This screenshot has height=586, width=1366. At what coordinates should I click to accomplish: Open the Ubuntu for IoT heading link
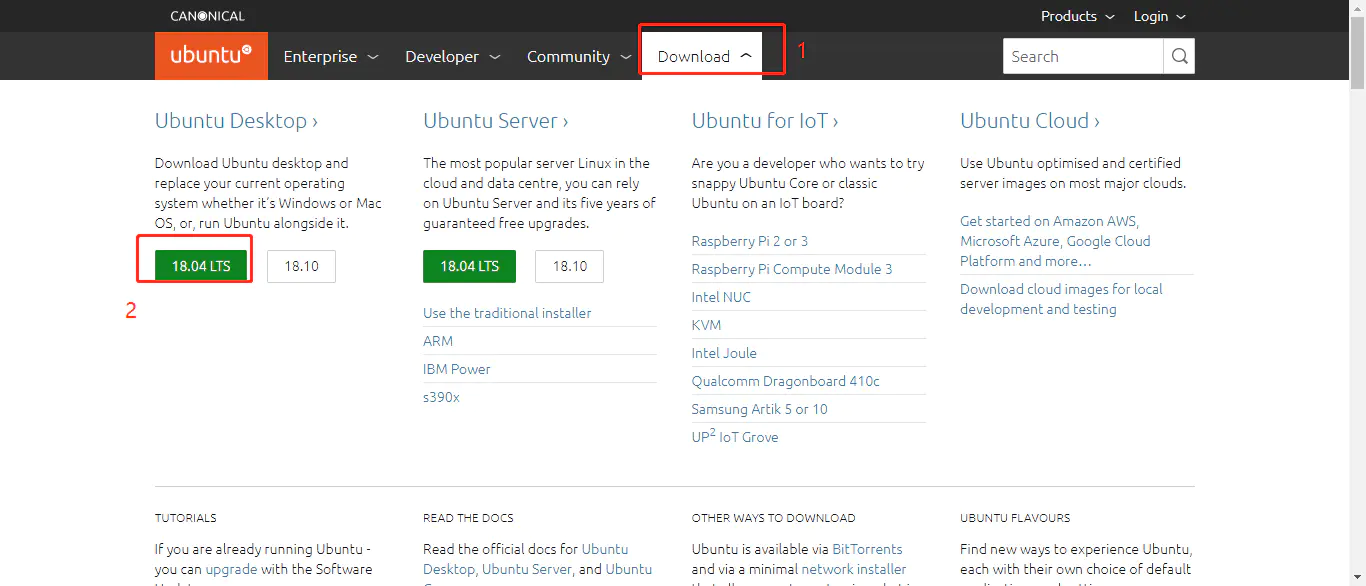765,121
